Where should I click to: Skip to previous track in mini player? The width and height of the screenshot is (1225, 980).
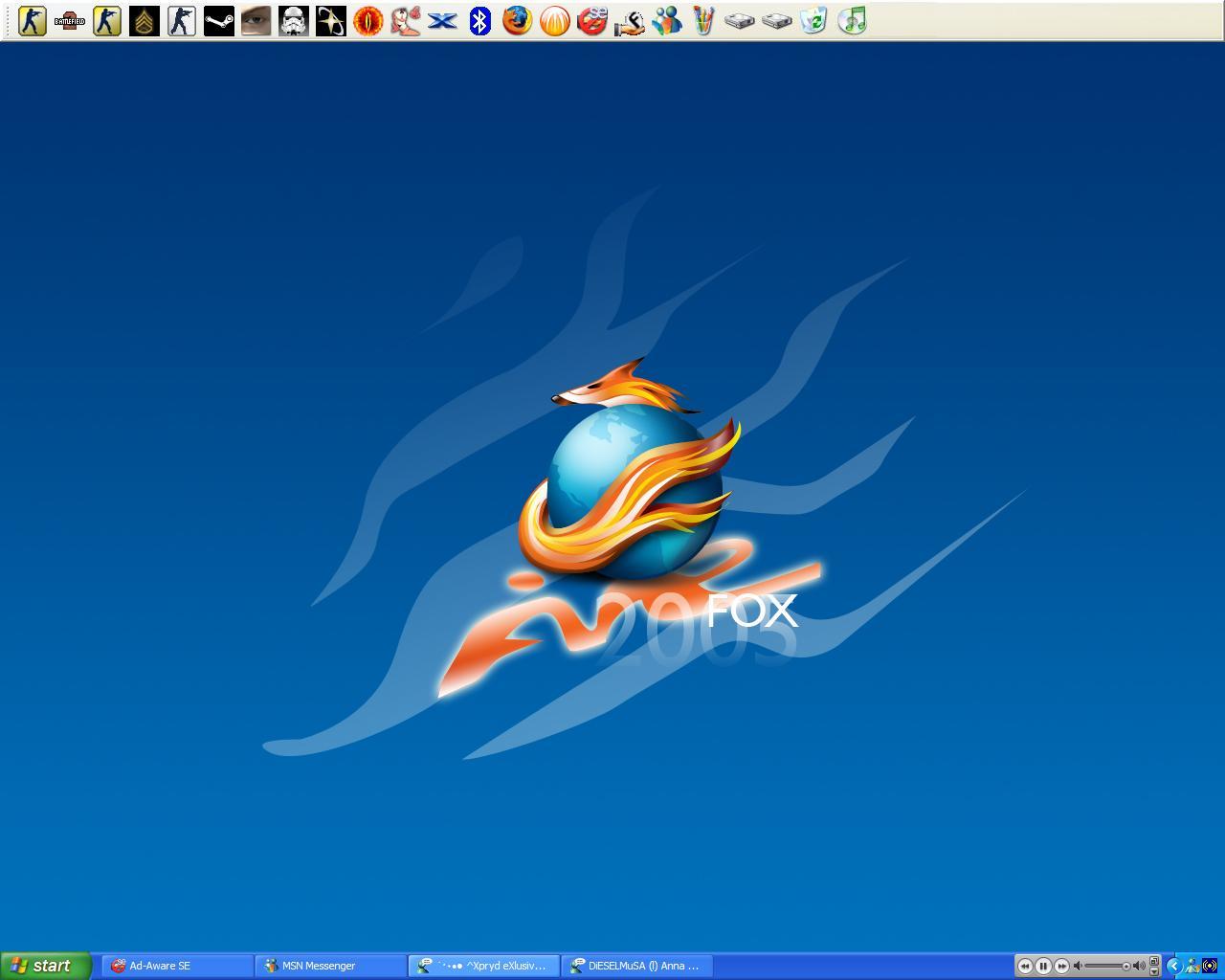click(1025, 967)
